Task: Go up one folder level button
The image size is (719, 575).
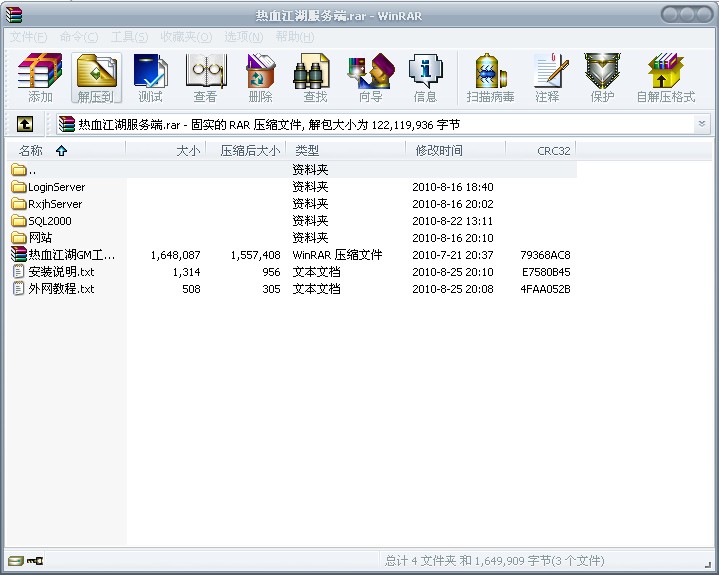Action: tap(25, 124)
